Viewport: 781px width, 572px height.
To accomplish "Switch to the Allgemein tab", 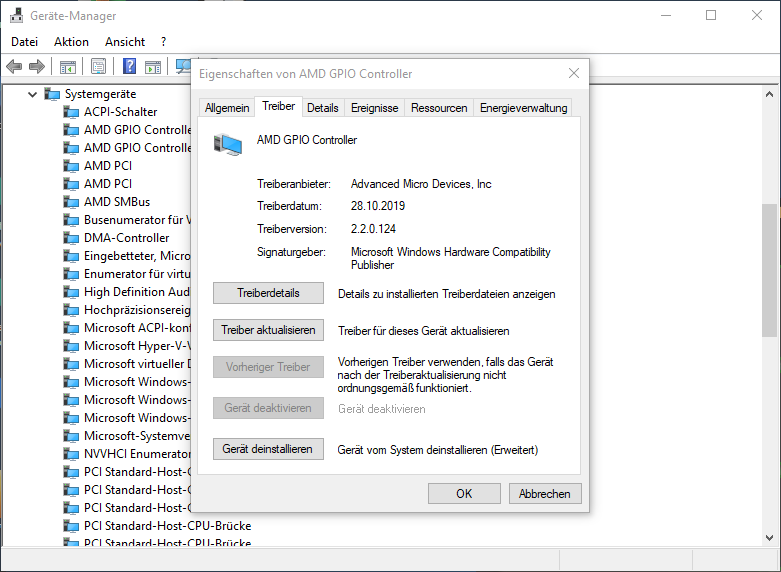I will click(227, 108).
